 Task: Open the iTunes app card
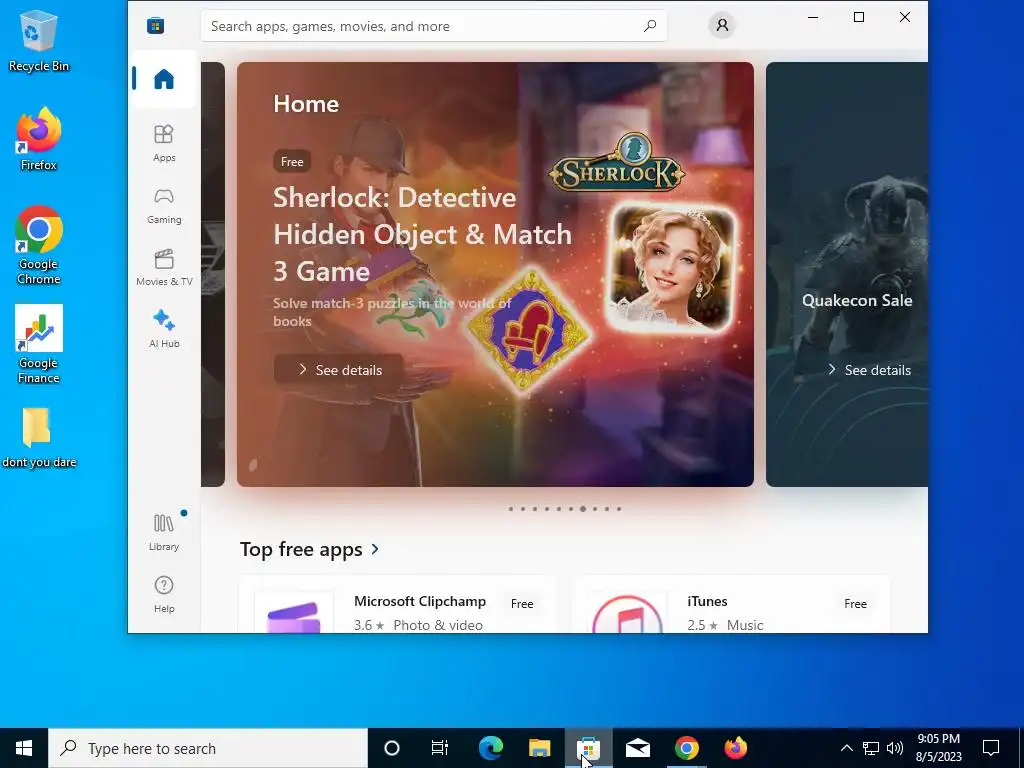click(731, 604)
